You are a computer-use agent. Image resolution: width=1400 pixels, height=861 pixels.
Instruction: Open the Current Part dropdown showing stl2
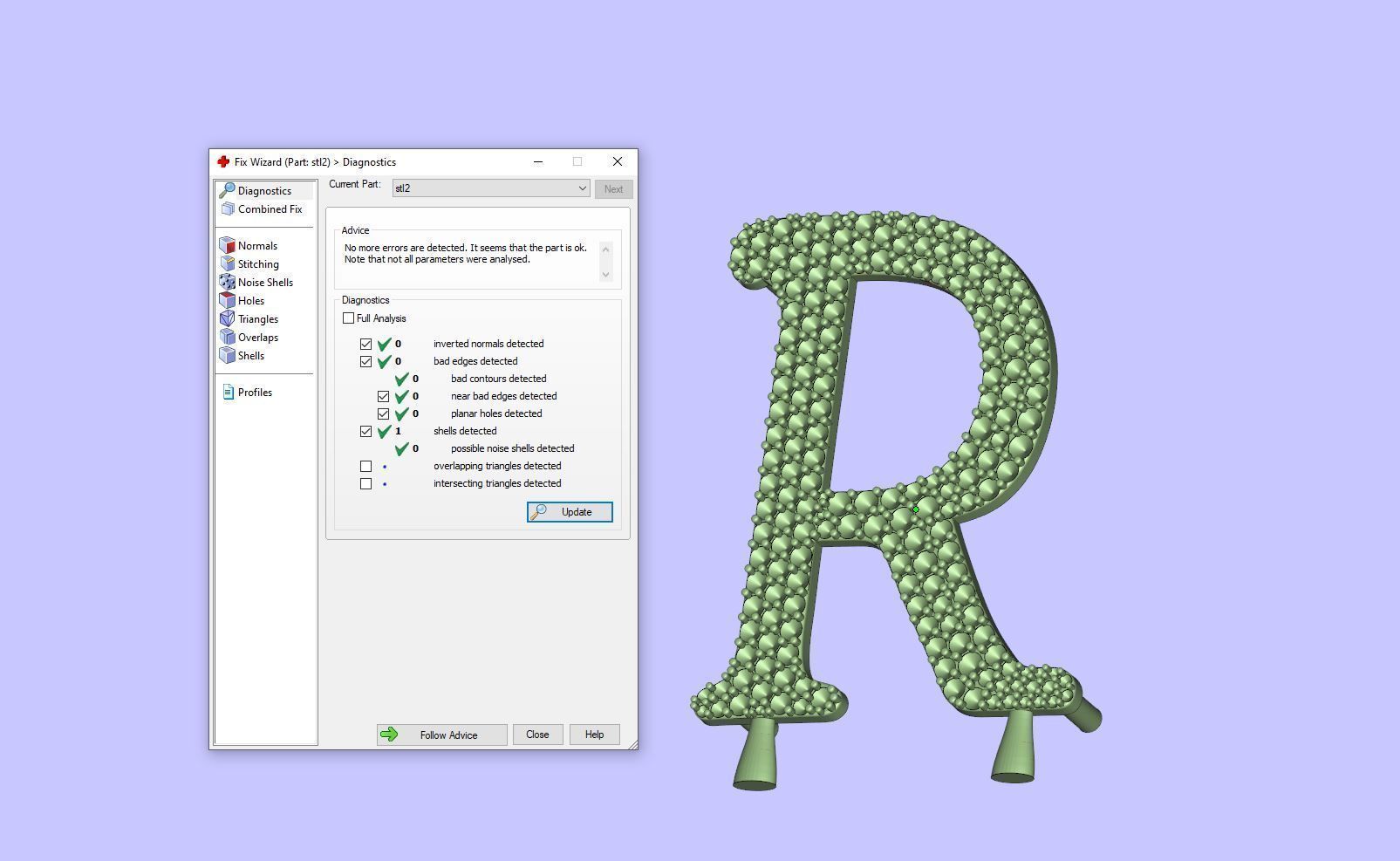click(491, 188)
